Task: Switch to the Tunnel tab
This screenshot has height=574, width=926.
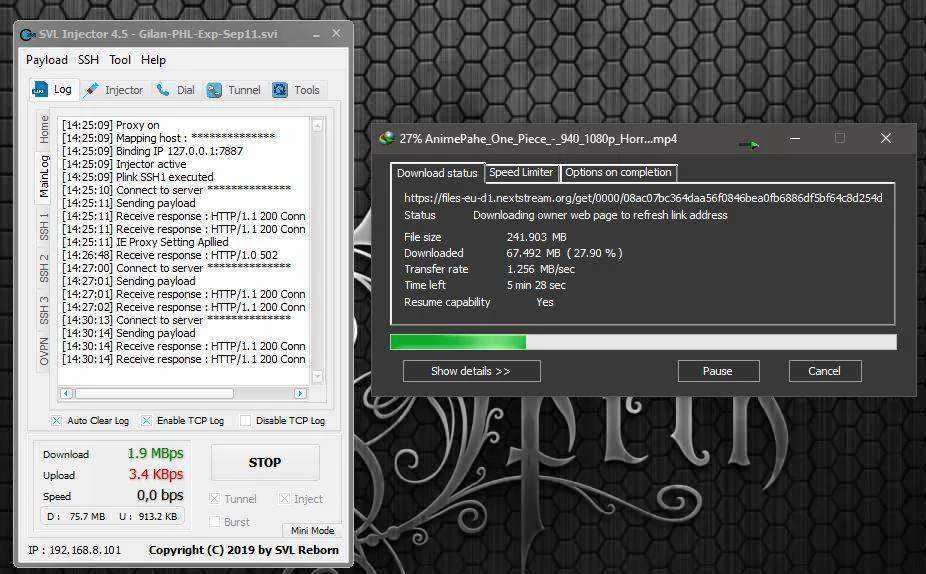Action: (x=233, y=90)
